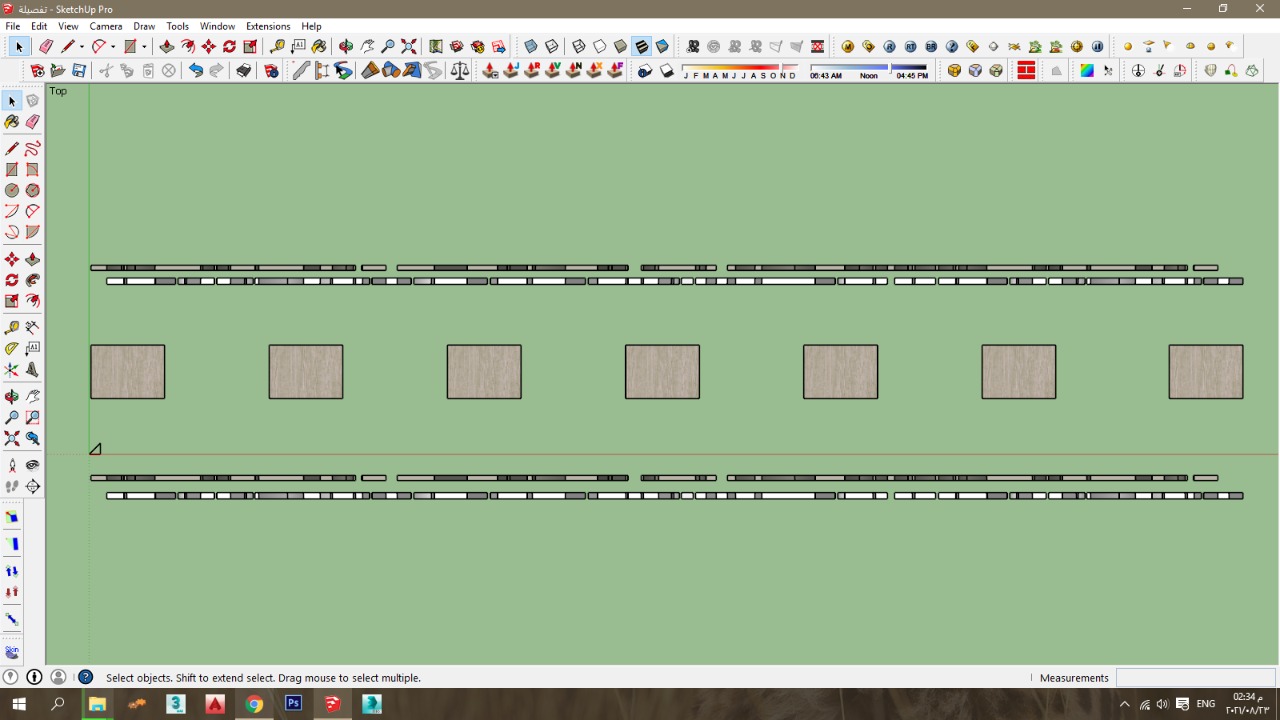Select the Push/Pull tool in top toolbar
The image size is (1280, 720).
tap(166, 47)
